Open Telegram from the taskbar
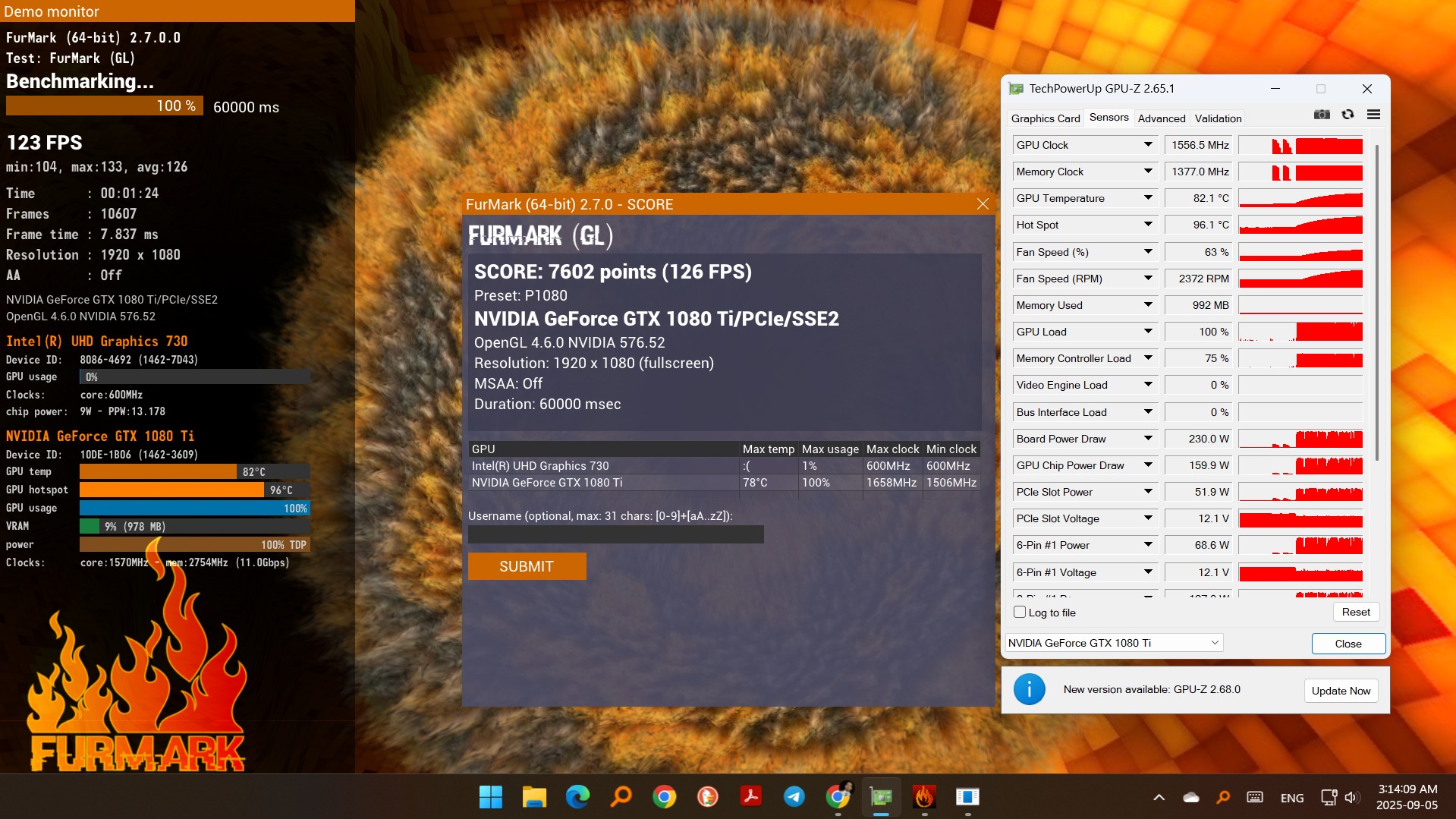 click(794, 797)
